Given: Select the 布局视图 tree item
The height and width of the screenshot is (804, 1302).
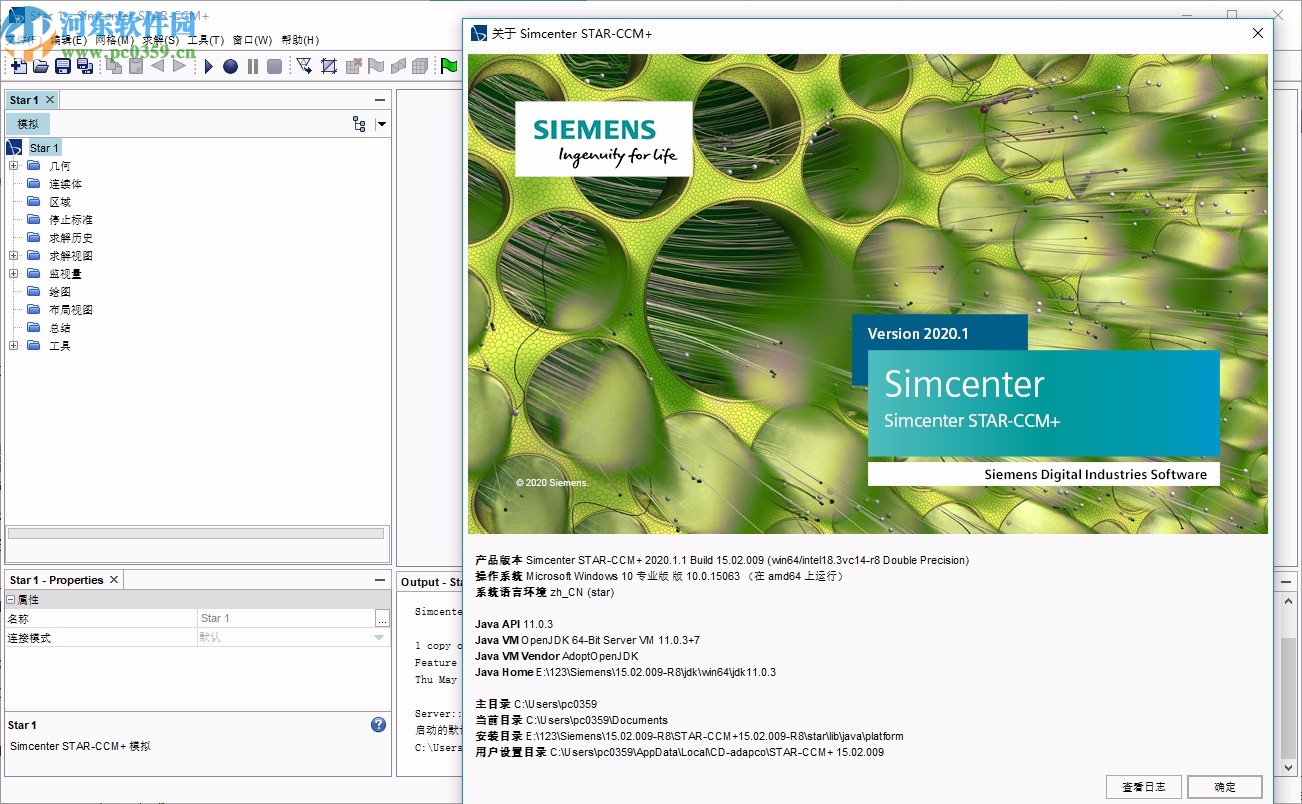Looking at the screenshot, I should click(x=71, y=310).
